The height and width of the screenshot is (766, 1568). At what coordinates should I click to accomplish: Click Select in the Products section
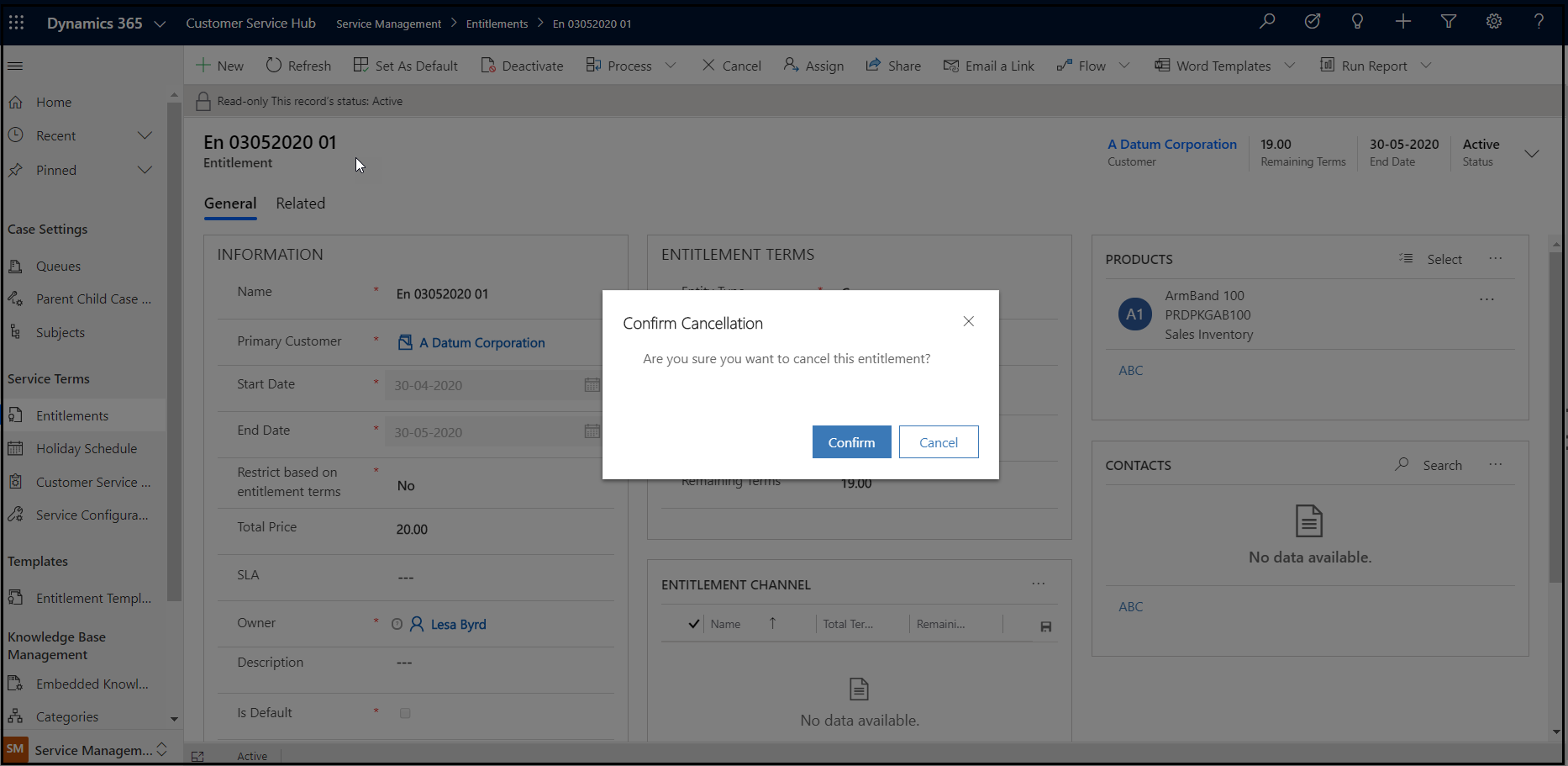point(1430,259)
